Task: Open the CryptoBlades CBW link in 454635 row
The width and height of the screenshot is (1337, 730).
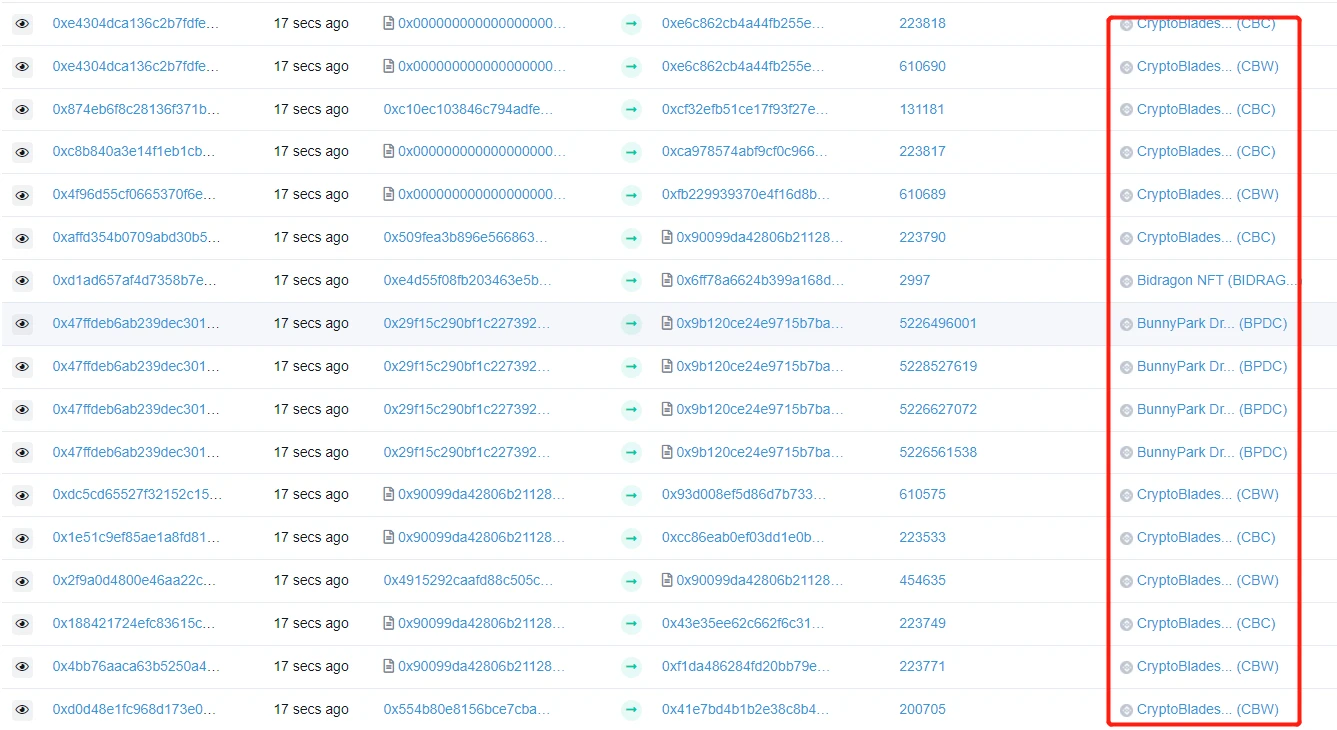Action: pos(1207,580)
